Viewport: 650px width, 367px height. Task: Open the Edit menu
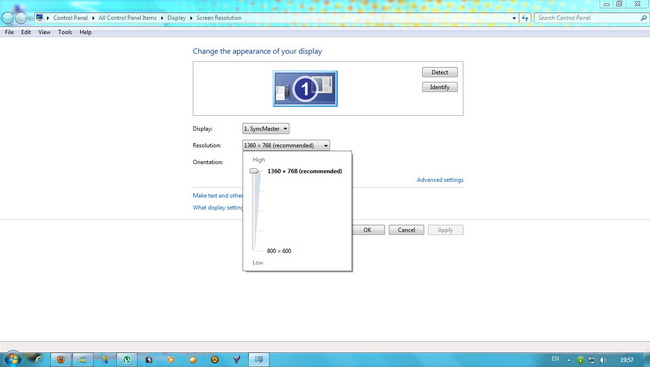(x=26, y=32)
